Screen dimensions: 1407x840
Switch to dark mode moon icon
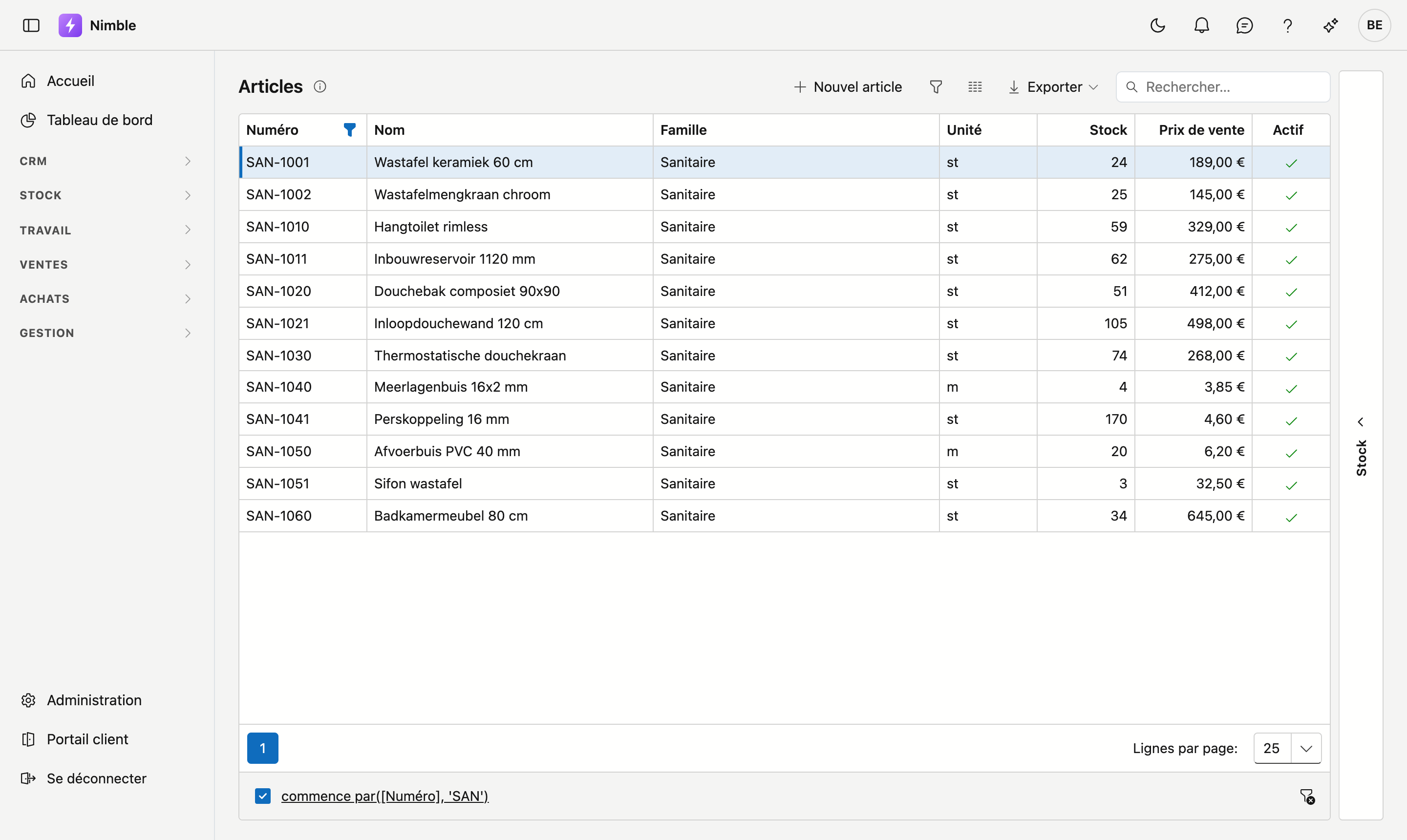point(1158,25)
